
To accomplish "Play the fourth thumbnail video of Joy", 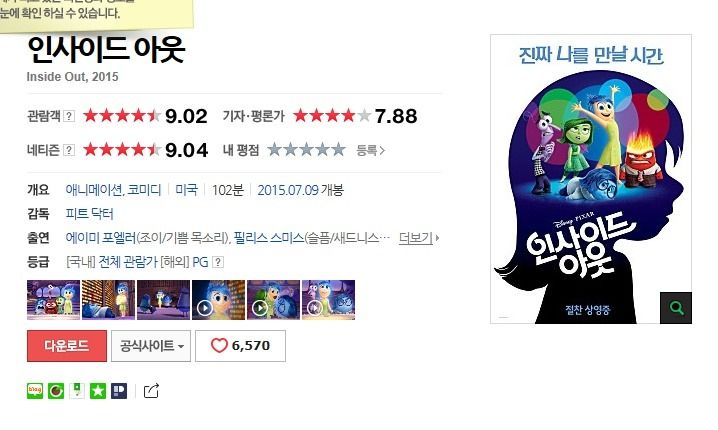I will (218, 299).
